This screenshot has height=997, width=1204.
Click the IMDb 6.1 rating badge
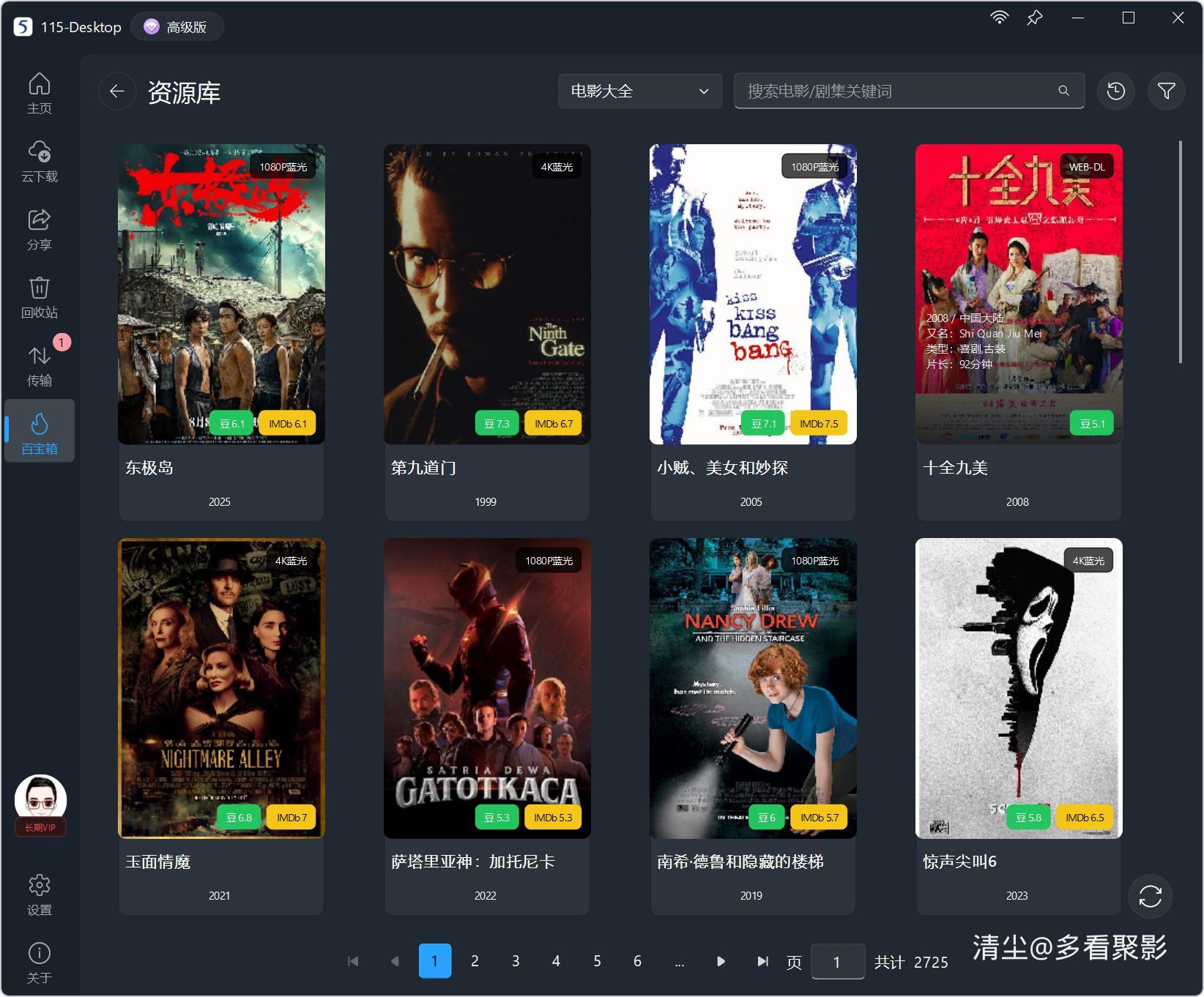(x=287, y=423)
